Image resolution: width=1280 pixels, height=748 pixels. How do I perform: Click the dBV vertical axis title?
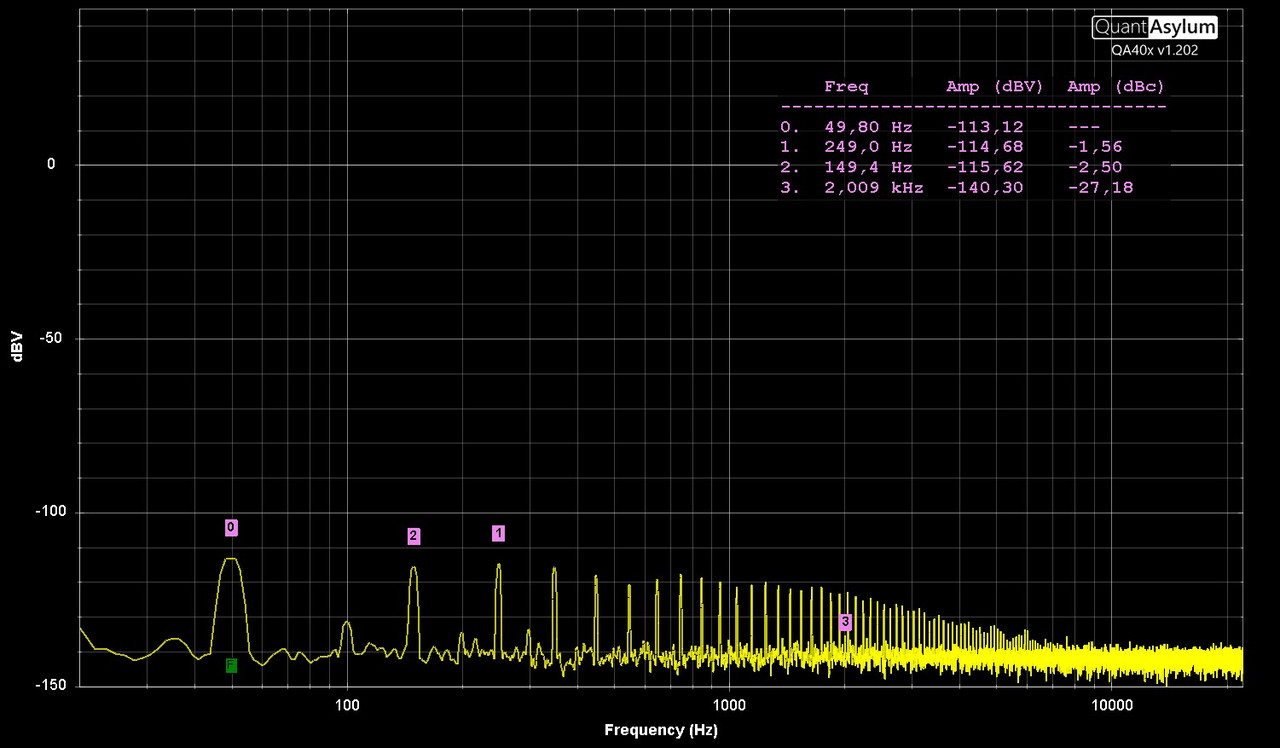point(18,345)
